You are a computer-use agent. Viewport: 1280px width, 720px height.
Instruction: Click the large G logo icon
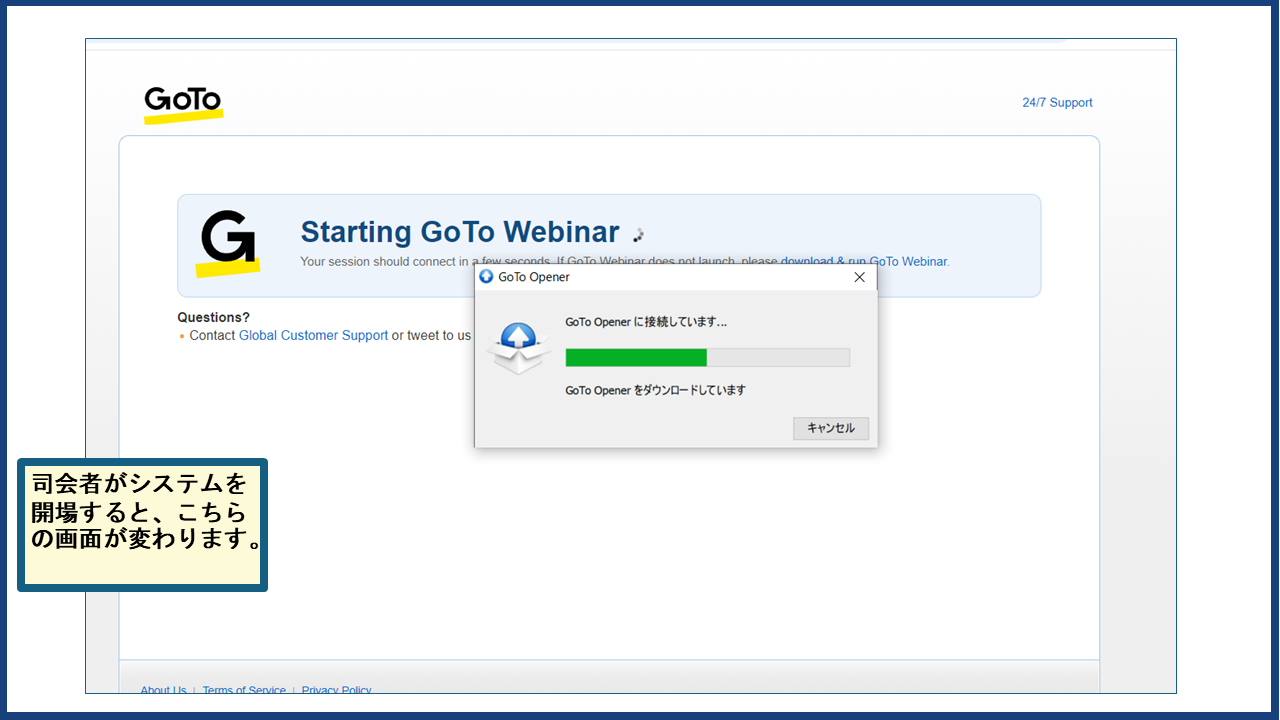(228, 243)
